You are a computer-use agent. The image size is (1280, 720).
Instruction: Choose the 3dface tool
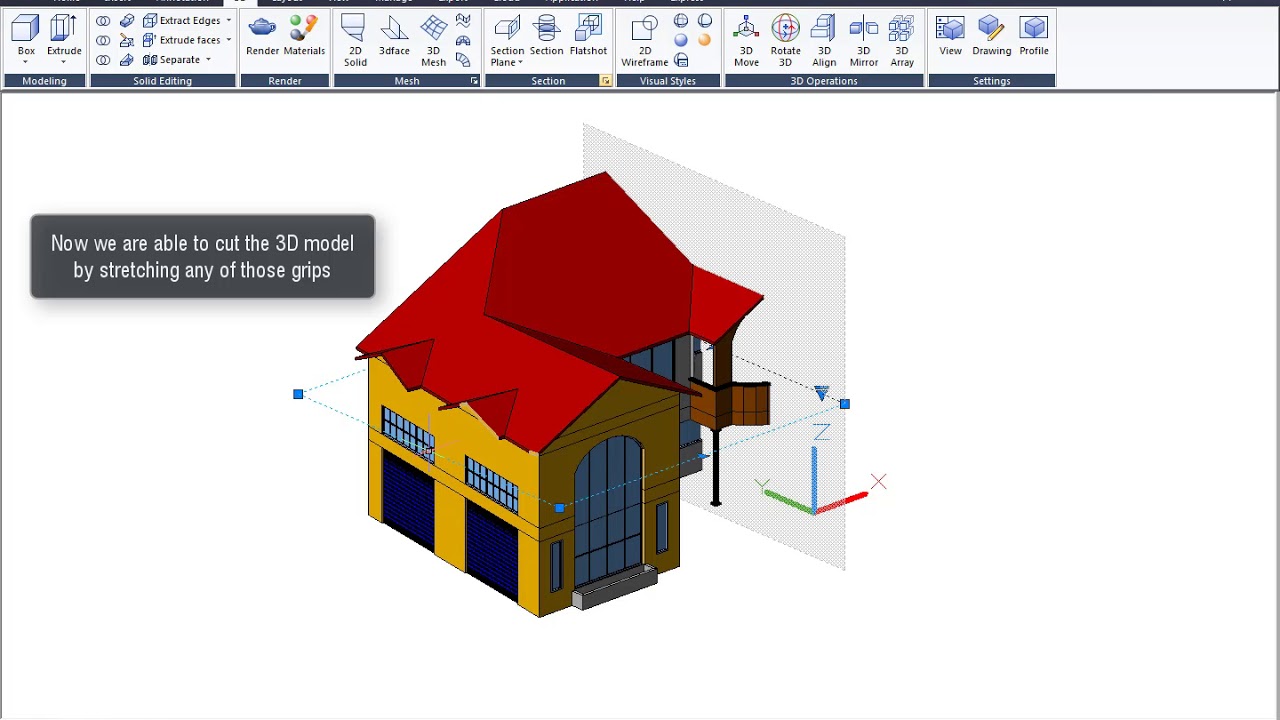[394, 36]
